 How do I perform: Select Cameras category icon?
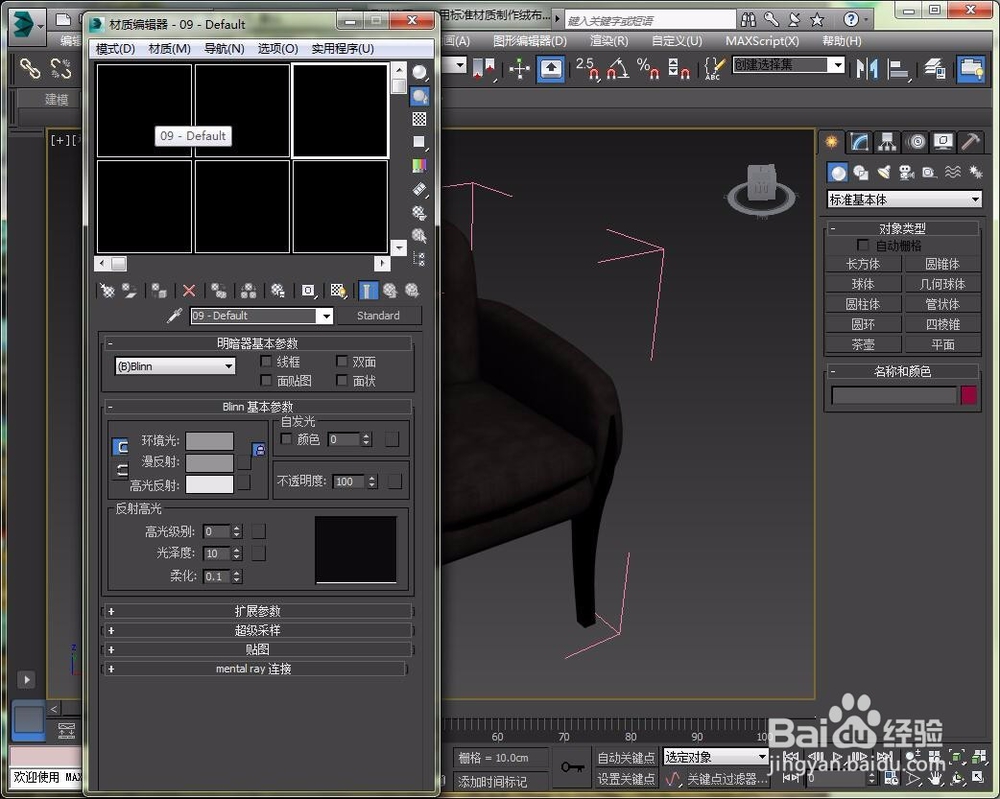(x=906, y=173)
